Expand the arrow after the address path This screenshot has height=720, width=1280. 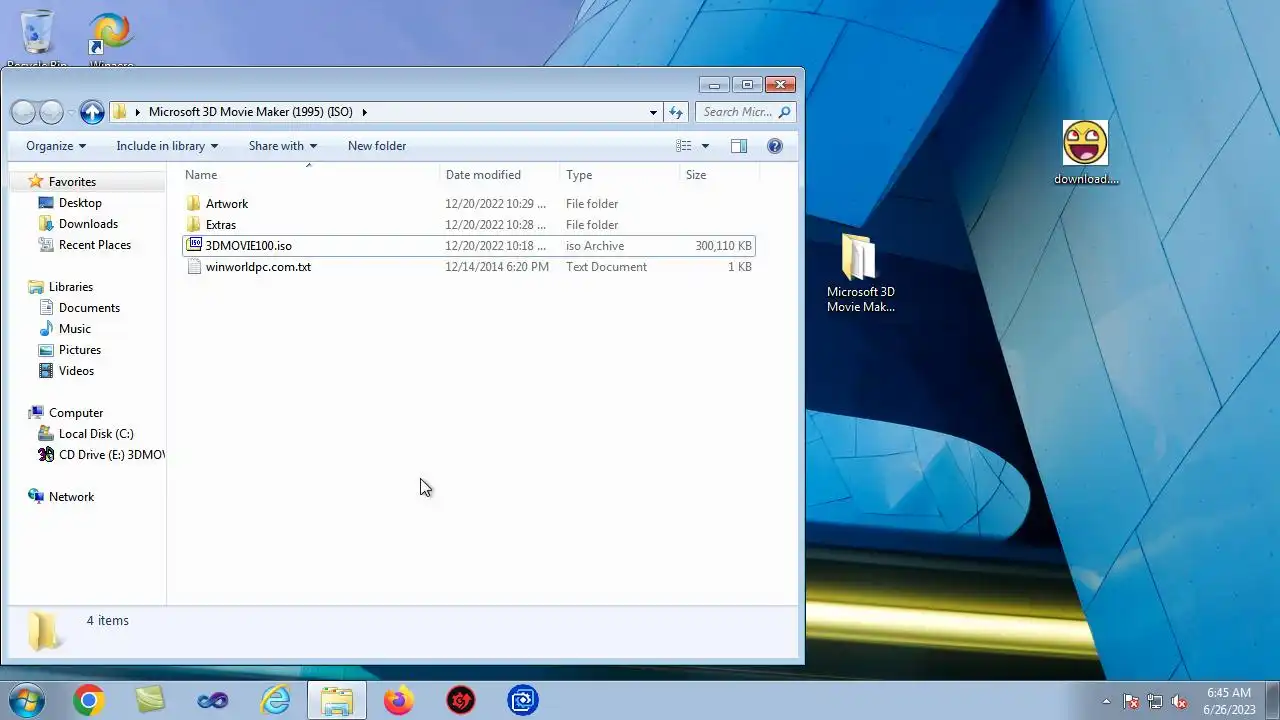coord(365,112)
